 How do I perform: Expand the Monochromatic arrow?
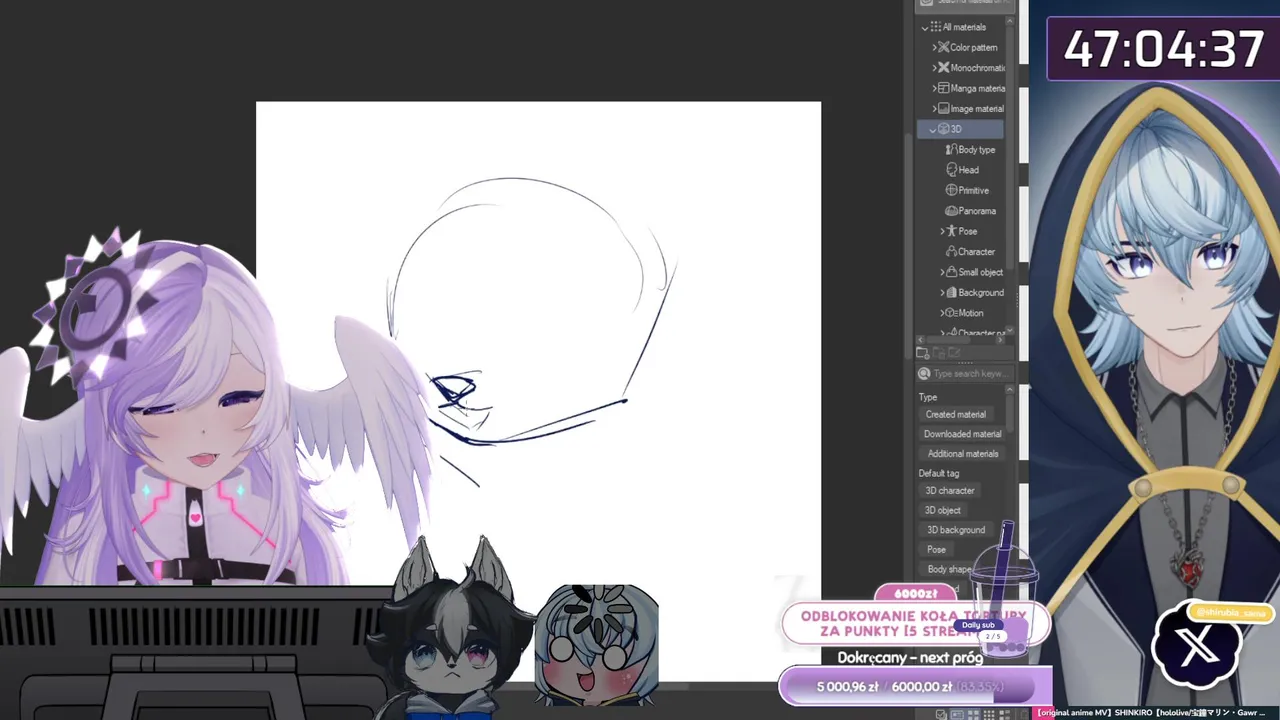(935, 68)
